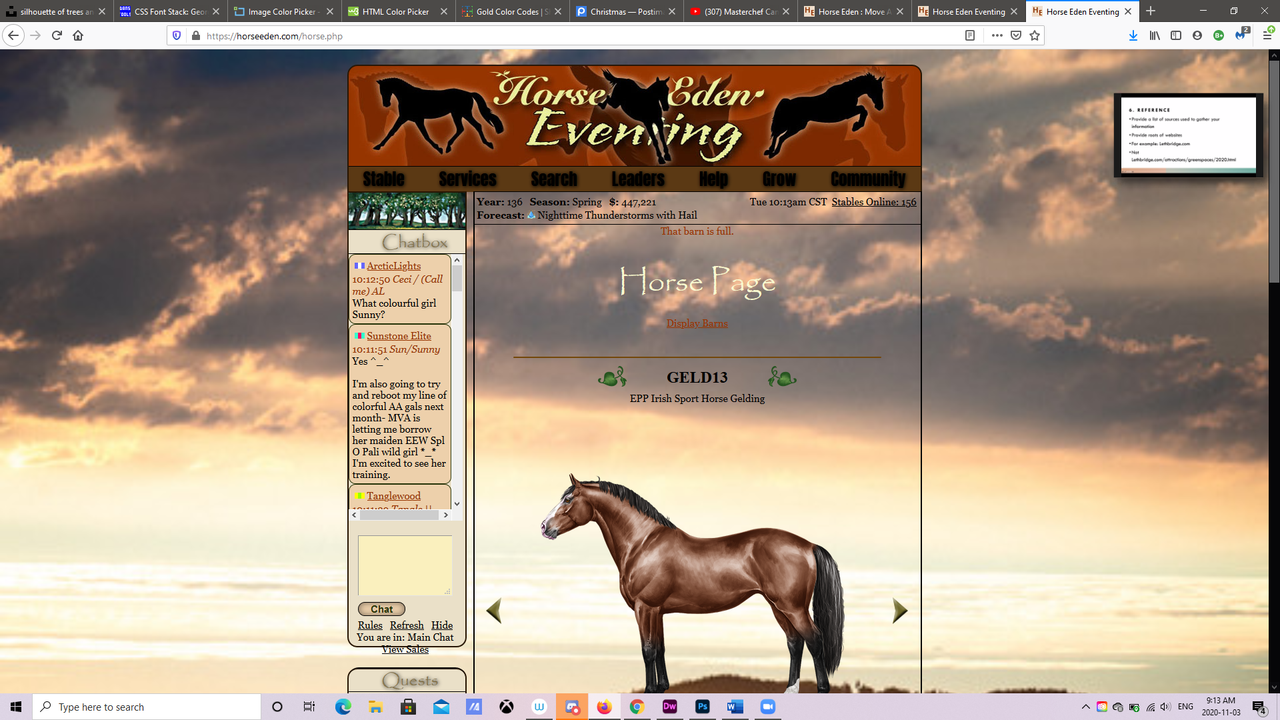Open the Grow menu
The width and height of the screenshot is (1280, 720).
click(x=779, y=179)
